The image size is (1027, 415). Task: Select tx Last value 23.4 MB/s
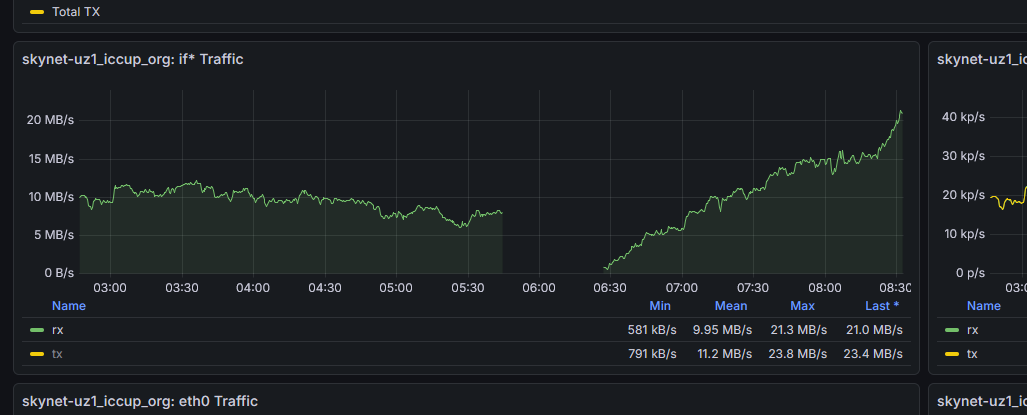pyautogui.click(x=873, y=353)
